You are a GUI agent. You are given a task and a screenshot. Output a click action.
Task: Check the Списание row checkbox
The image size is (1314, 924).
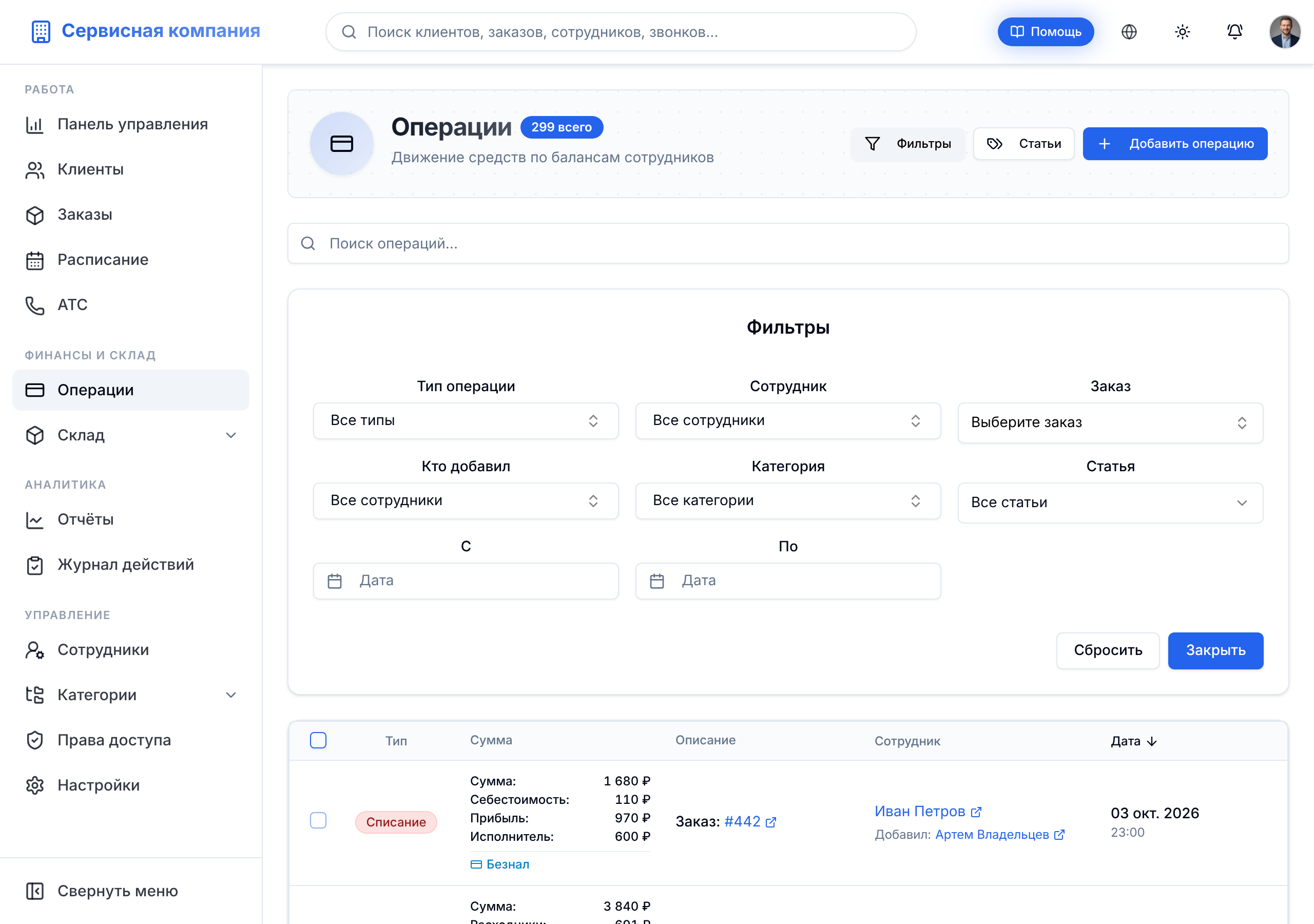[318, 820]
